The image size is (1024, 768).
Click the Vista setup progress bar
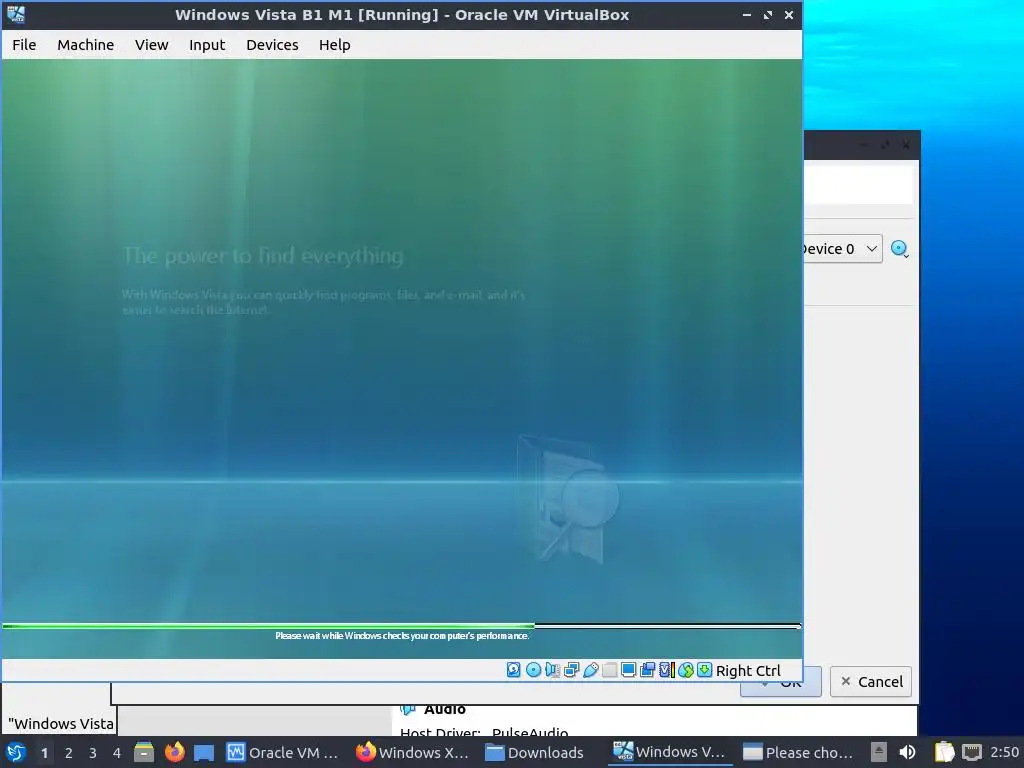pos(402,626)
